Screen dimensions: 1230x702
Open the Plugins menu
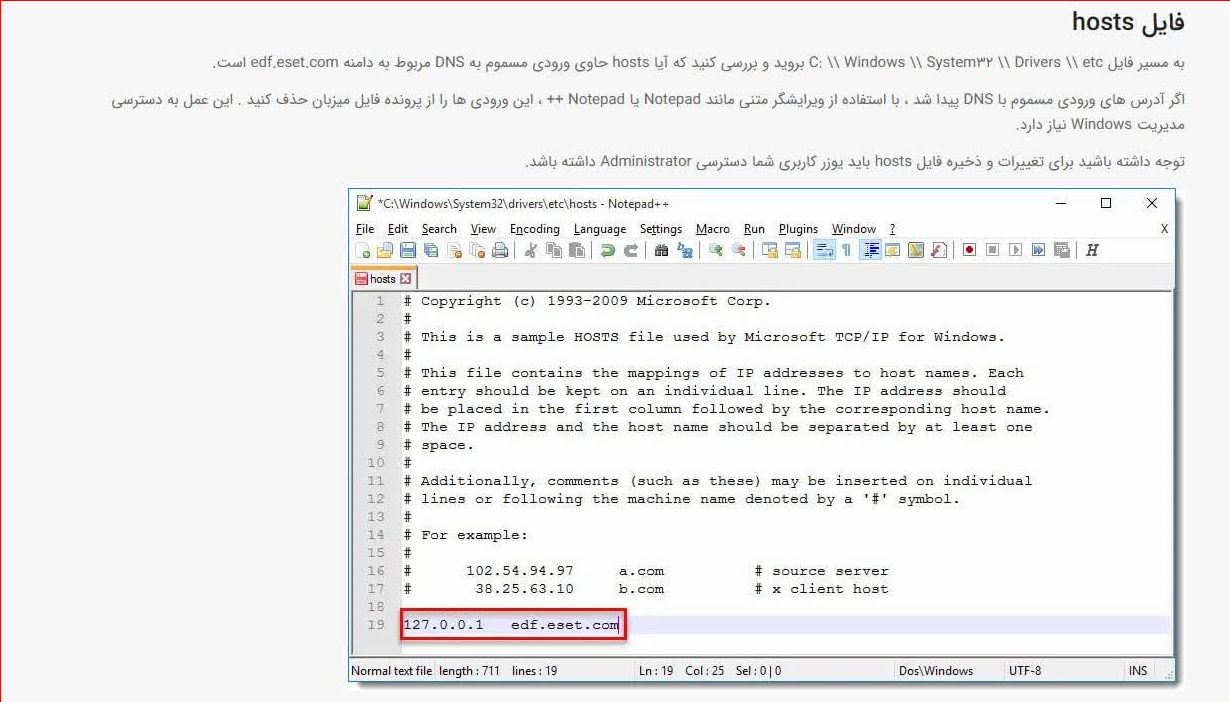click(797, 229)
